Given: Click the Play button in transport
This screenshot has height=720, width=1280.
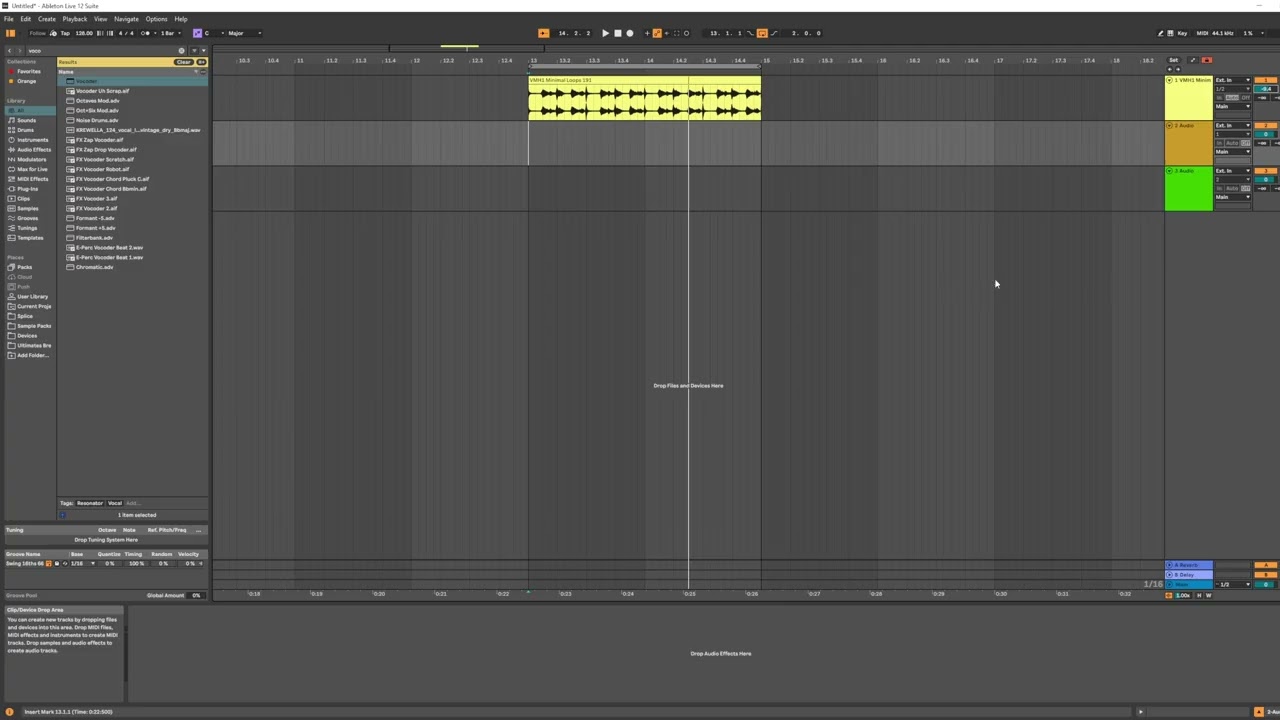Looking at the screenshot, I should coord(605,33).
